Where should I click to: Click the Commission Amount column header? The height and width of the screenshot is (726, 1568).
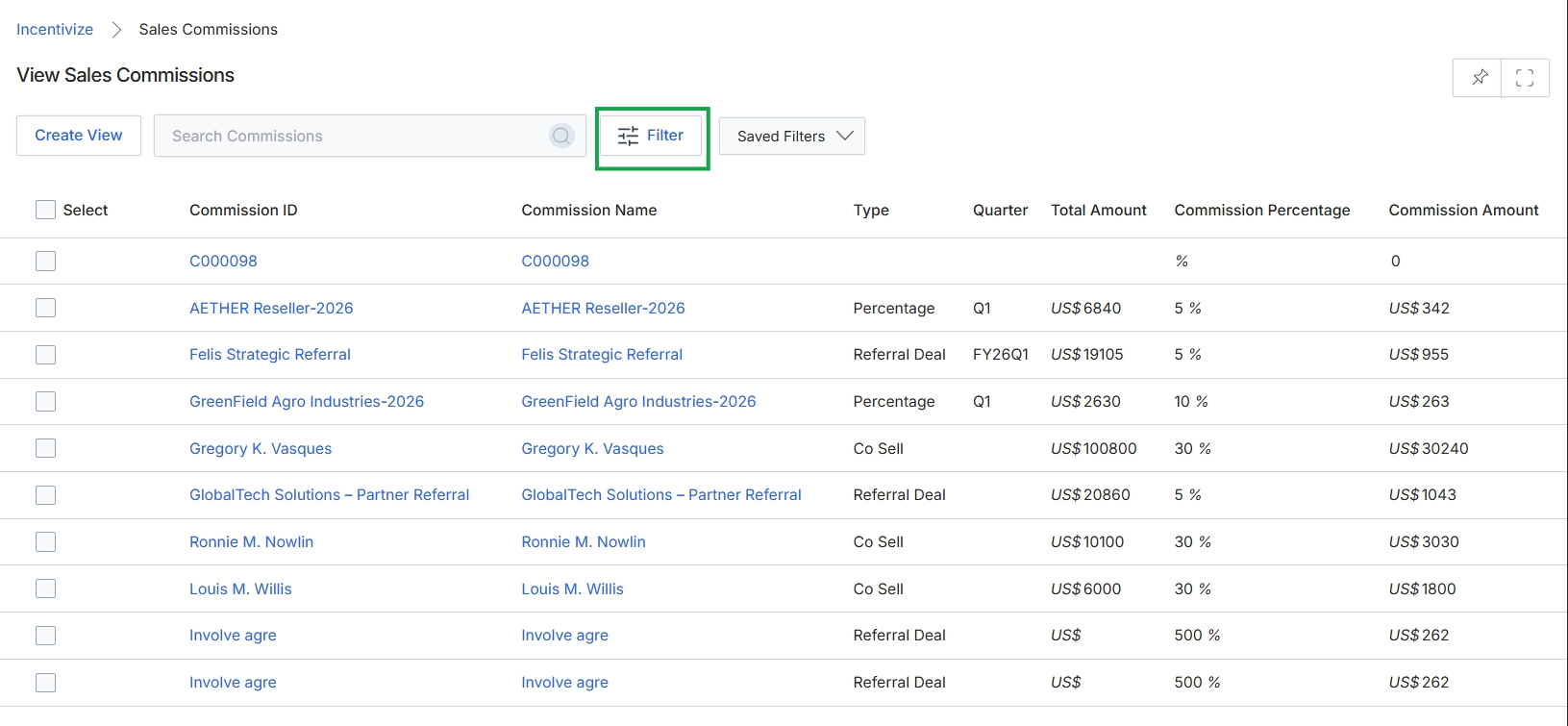click(1463, 210)
